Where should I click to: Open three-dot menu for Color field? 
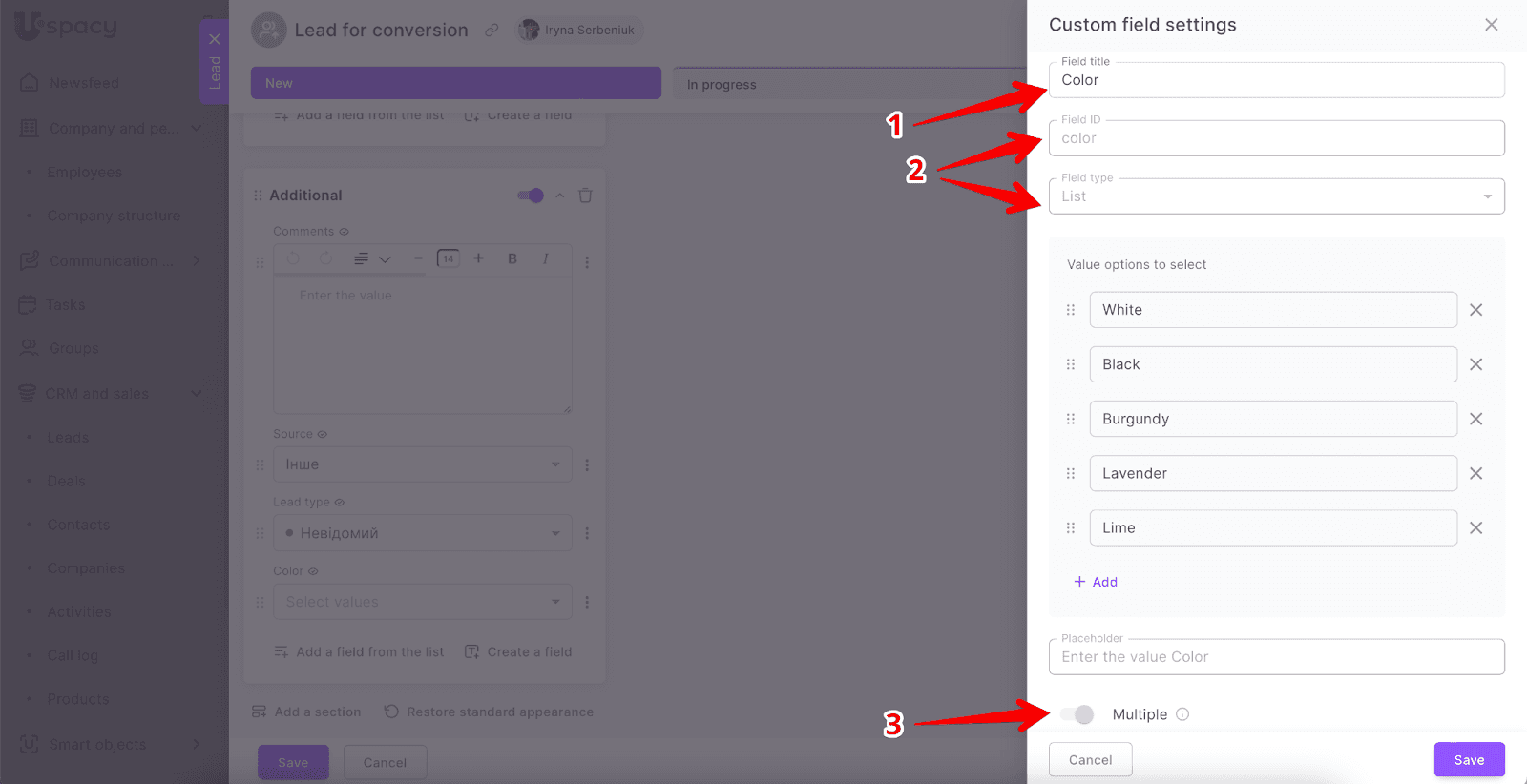click(x=587, y=602)
